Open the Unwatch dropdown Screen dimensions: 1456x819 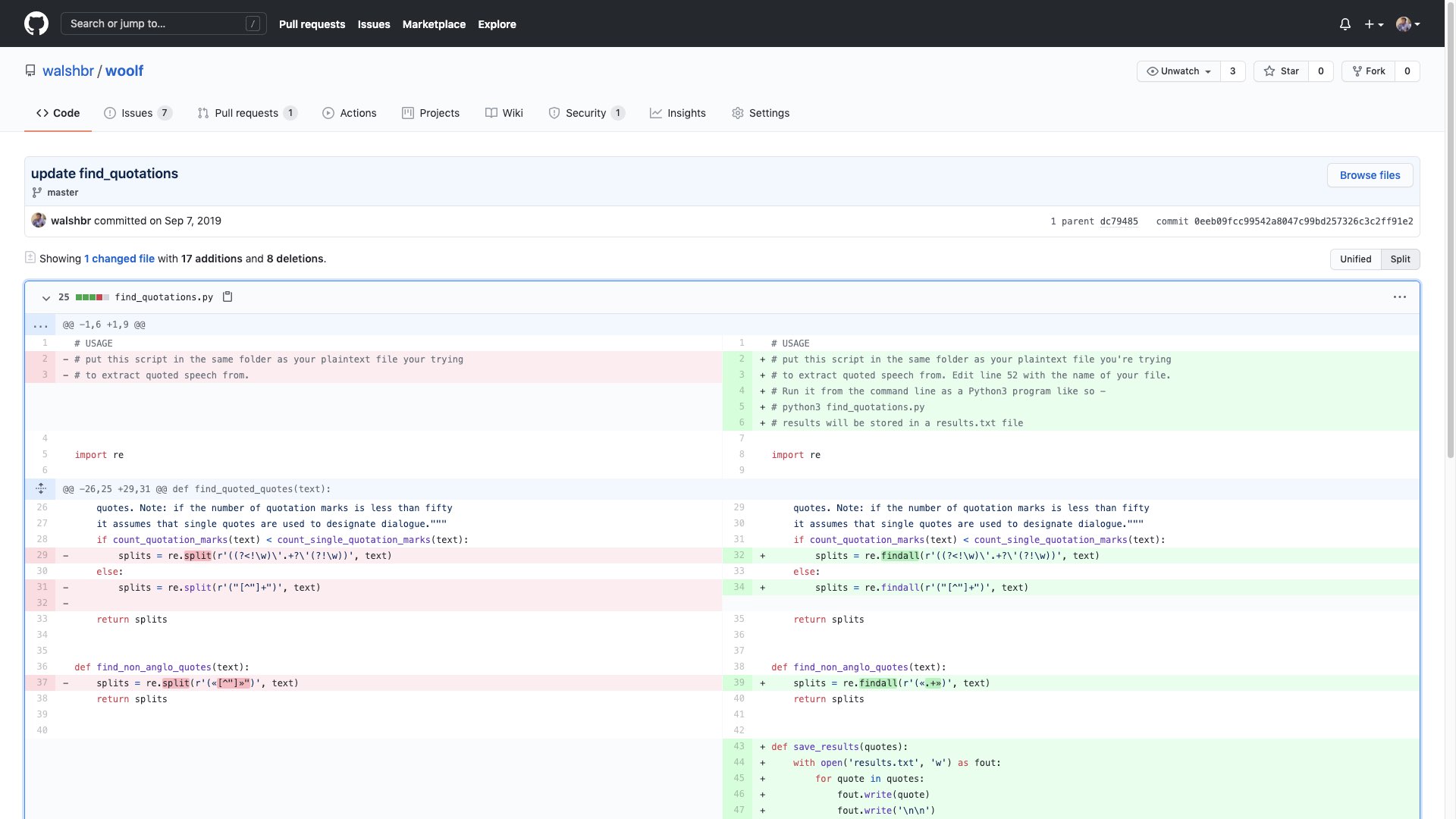(1179, 71)
